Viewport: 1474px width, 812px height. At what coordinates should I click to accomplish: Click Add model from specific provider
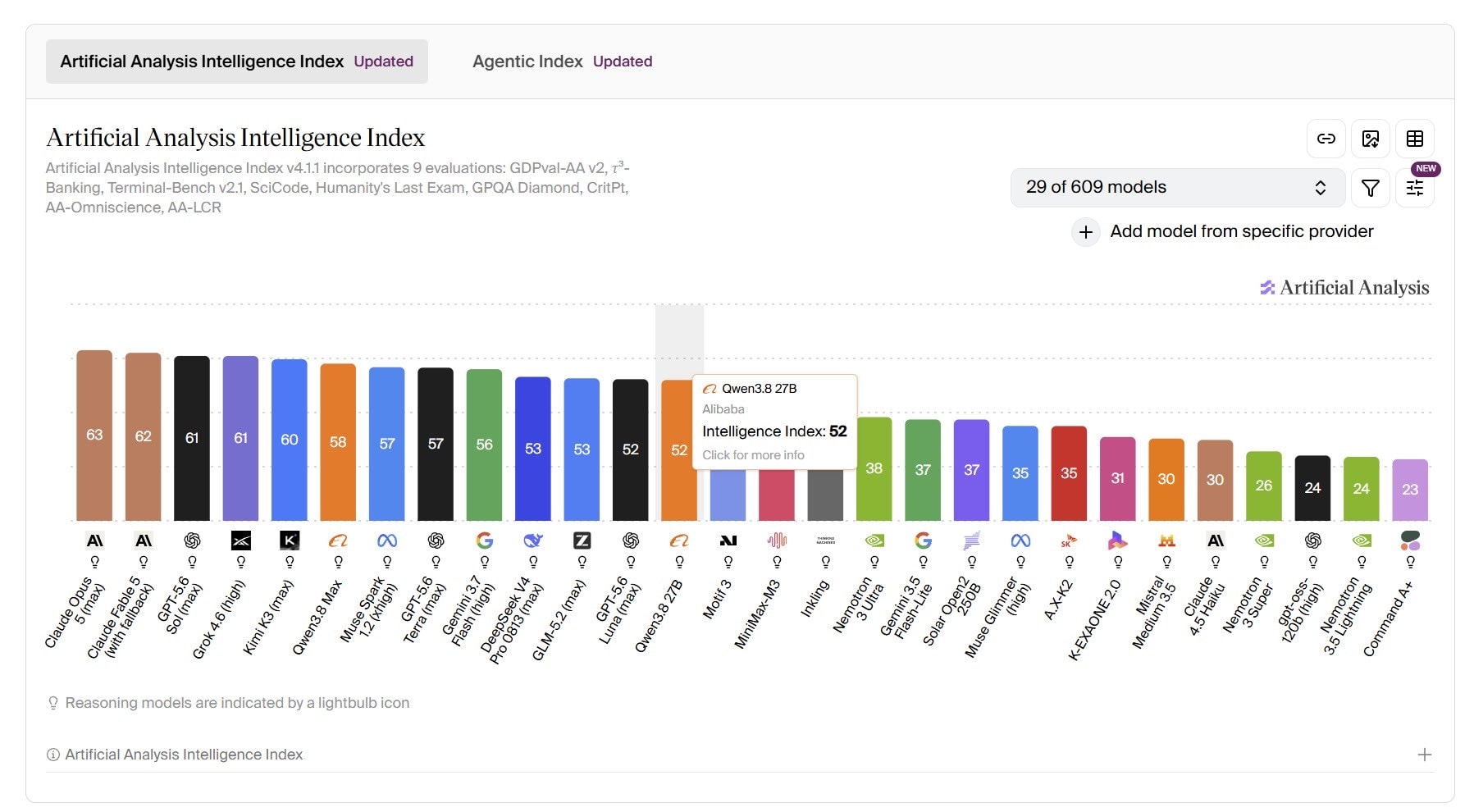pyautogui.click(x=1241, y=231)
